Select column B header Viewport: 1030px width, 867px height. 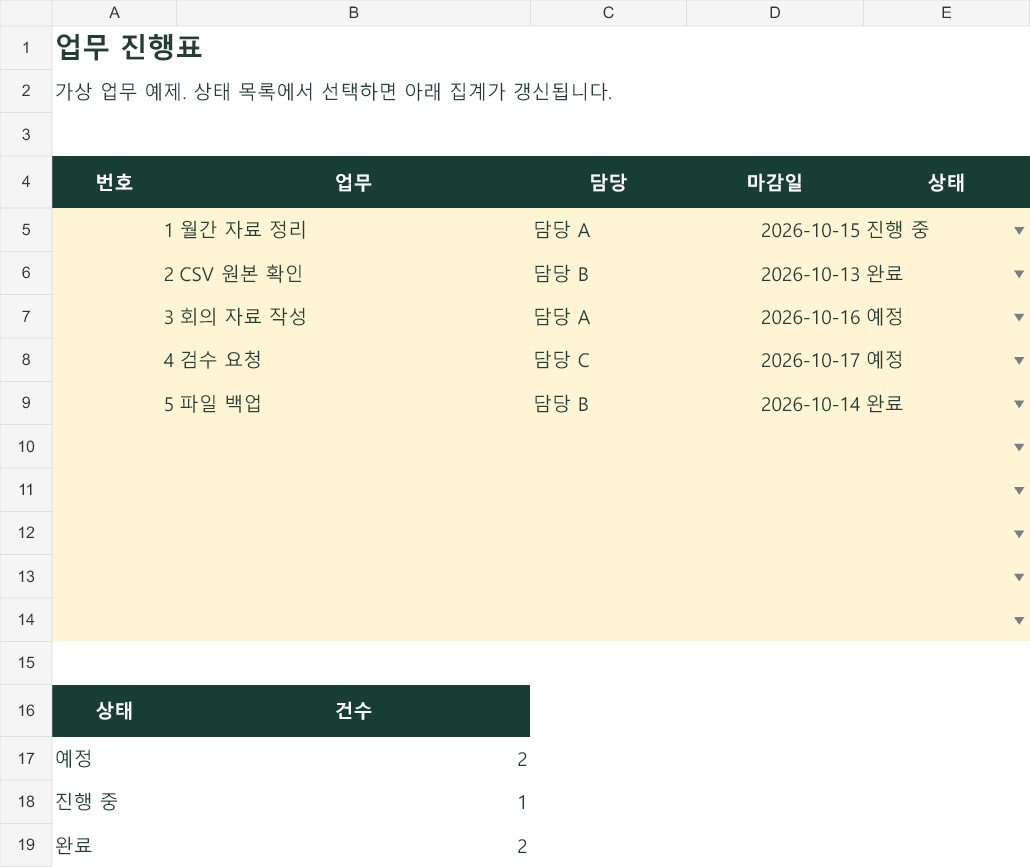pyautogui.click(x=353, y=12)
